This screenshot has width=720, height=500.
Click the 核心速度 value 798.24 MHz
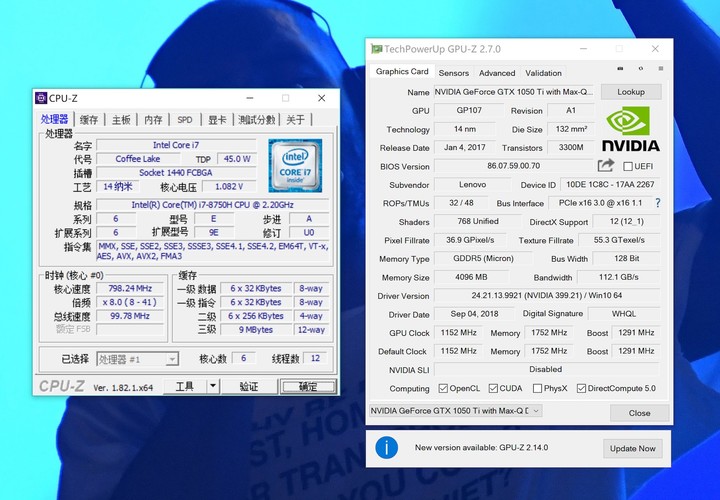click(130, 288)
